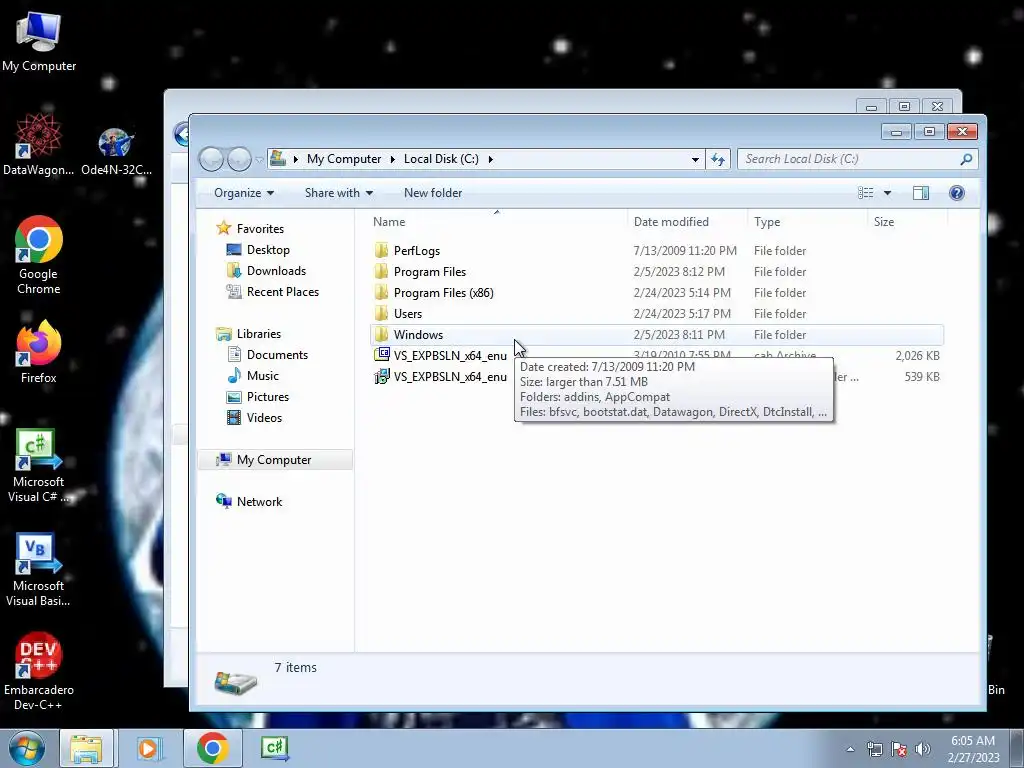The height and width of the screenshot is (768, 1024).
Task: Click My Computer in the address bar
Action: click(x=344, y=159)
